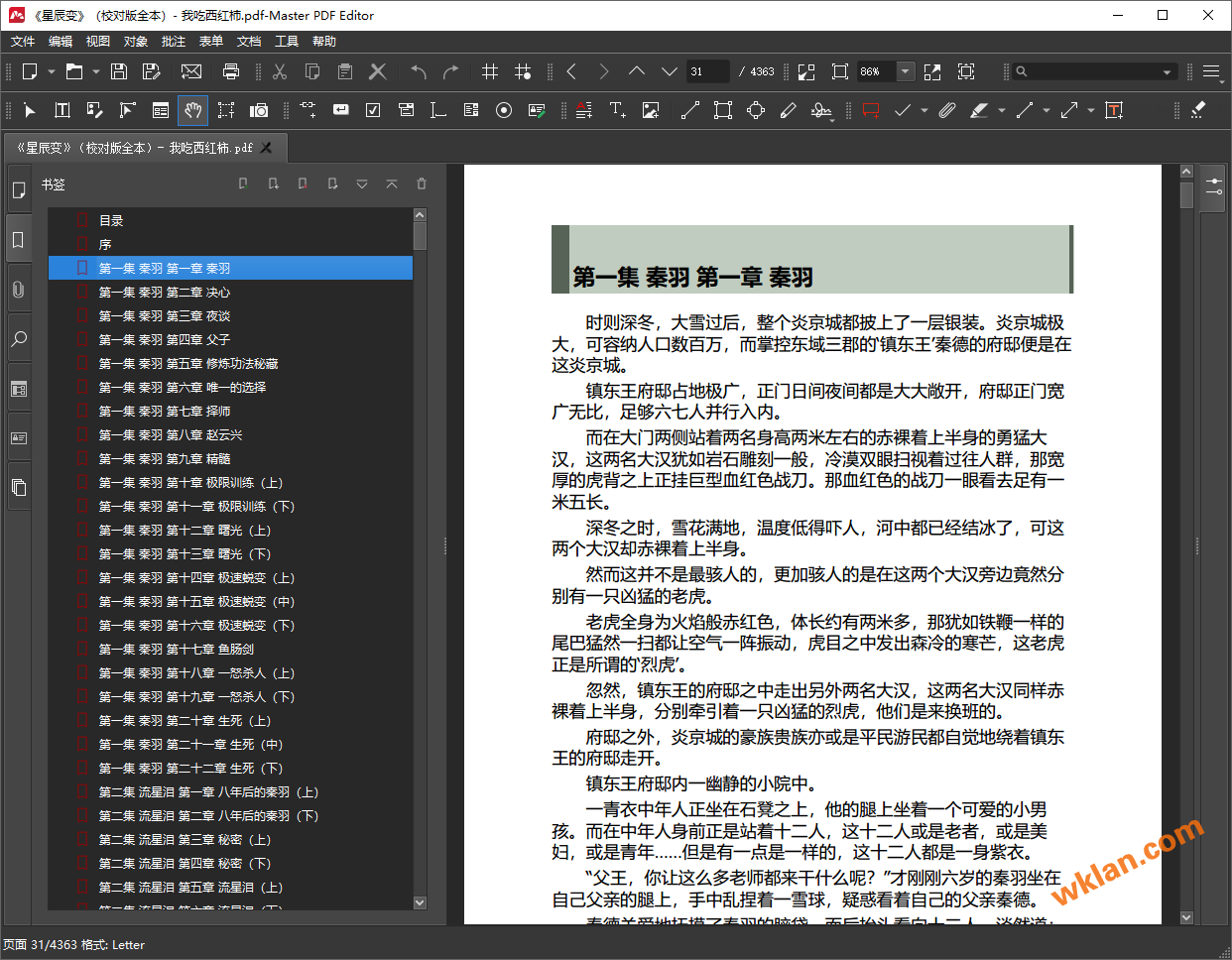Screen dimensions: 1232x960
Task: Click the Print icon
Action: [230, 71]
